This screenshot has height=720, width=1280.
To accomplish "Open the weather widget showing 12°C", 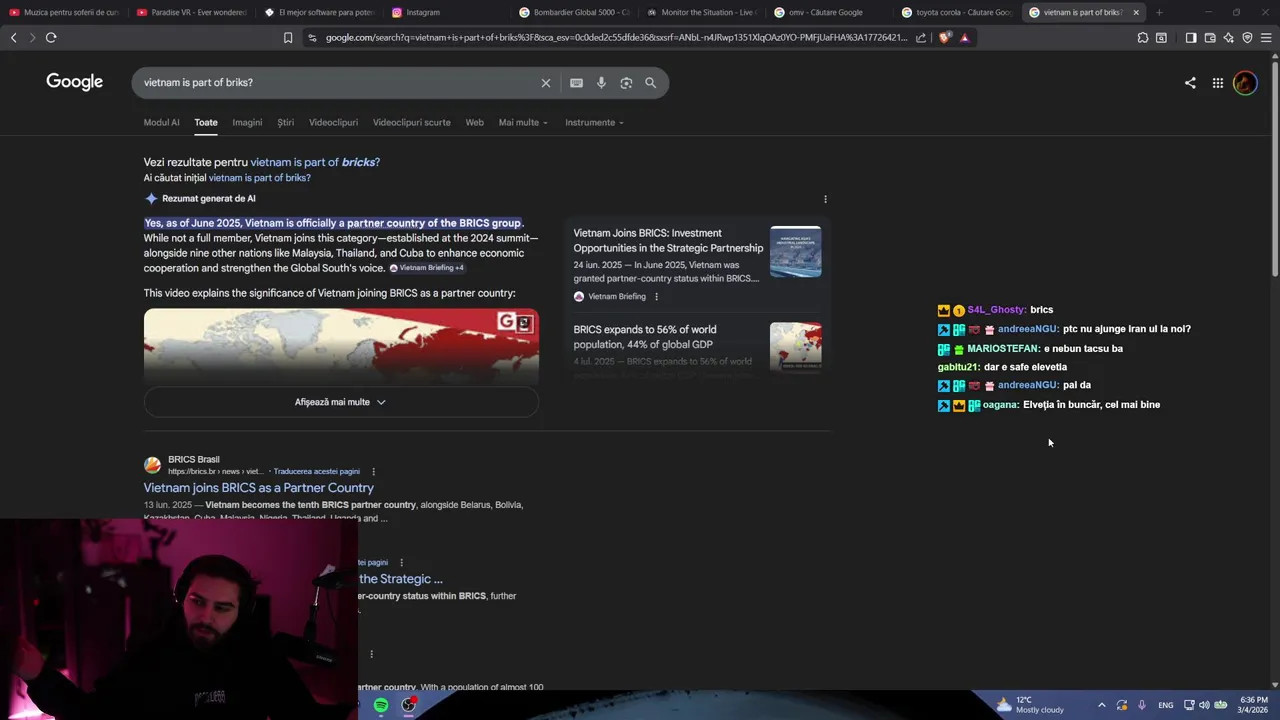I will click(x=1030, y=705).
